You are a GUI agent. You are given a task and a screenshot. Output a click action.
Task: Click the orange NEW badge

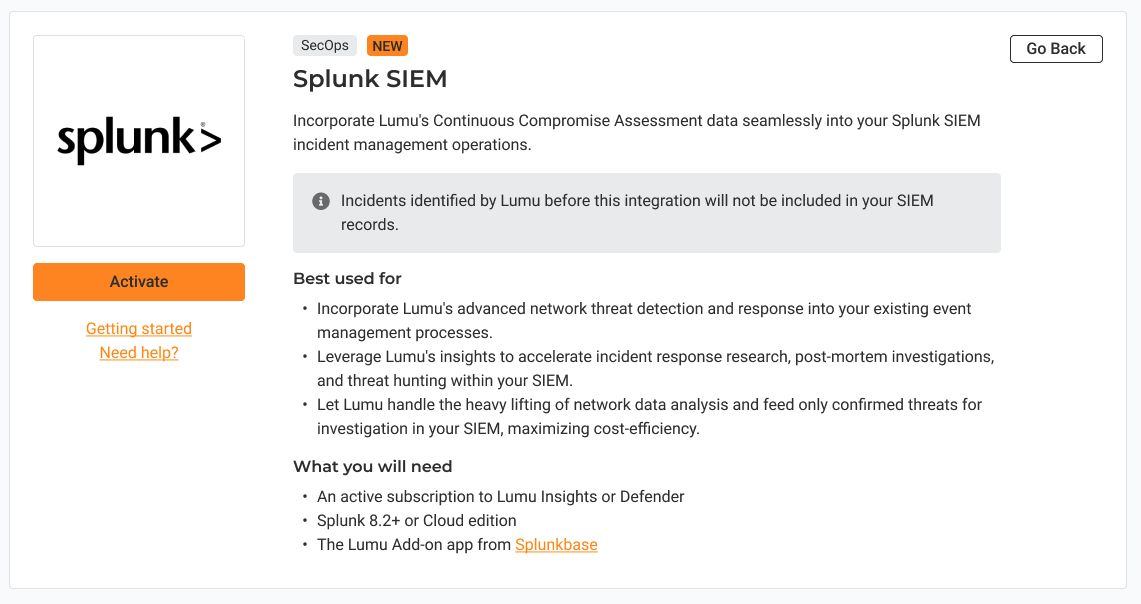tap(387, 46)
